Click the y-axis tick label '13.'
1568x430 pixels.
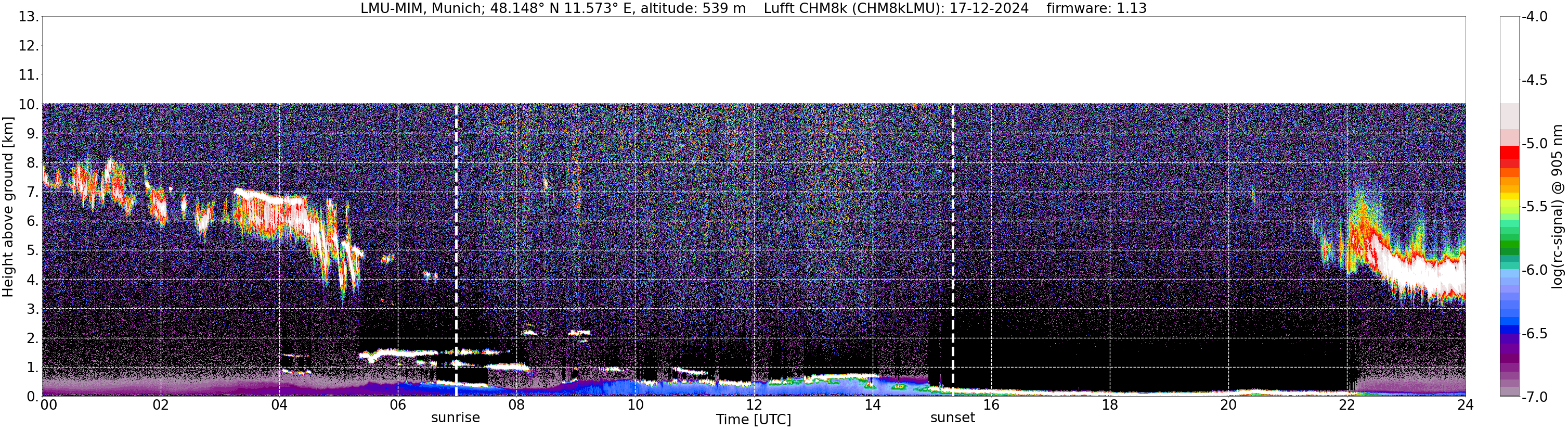tap(29, 17)
